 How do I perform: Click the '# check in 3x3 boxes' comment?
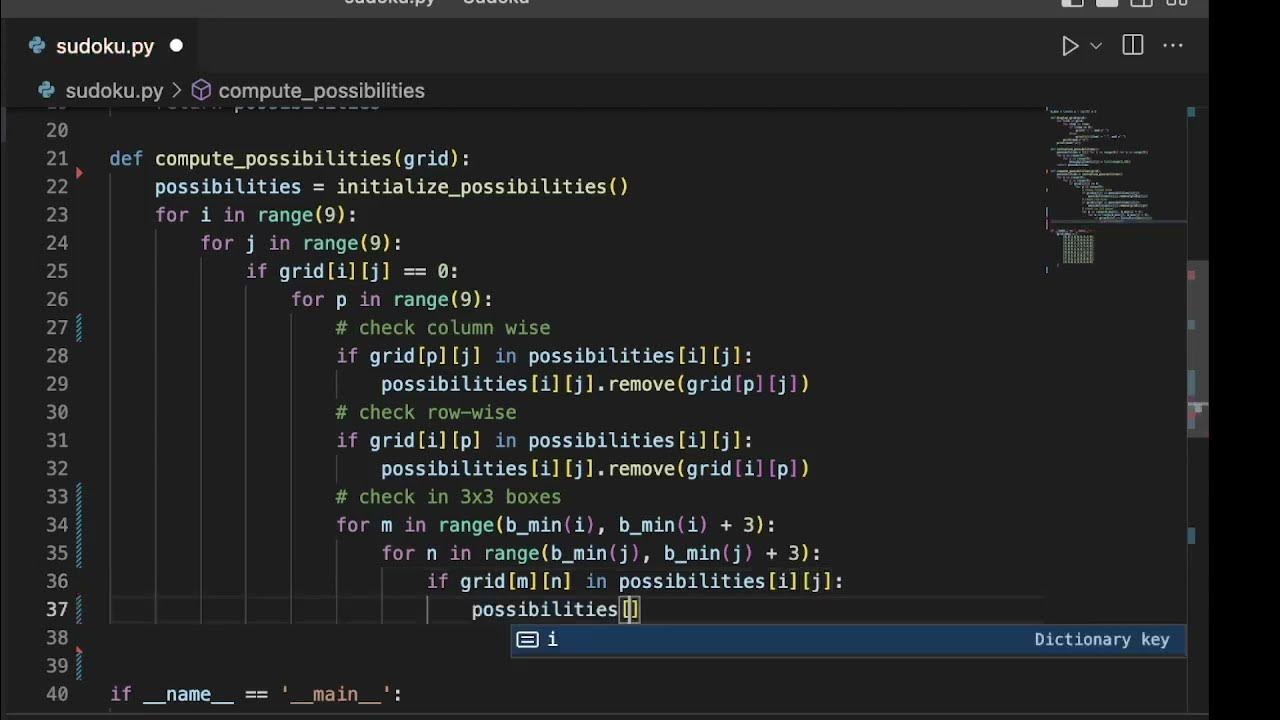pyautogui.click(x=449, y=497)
